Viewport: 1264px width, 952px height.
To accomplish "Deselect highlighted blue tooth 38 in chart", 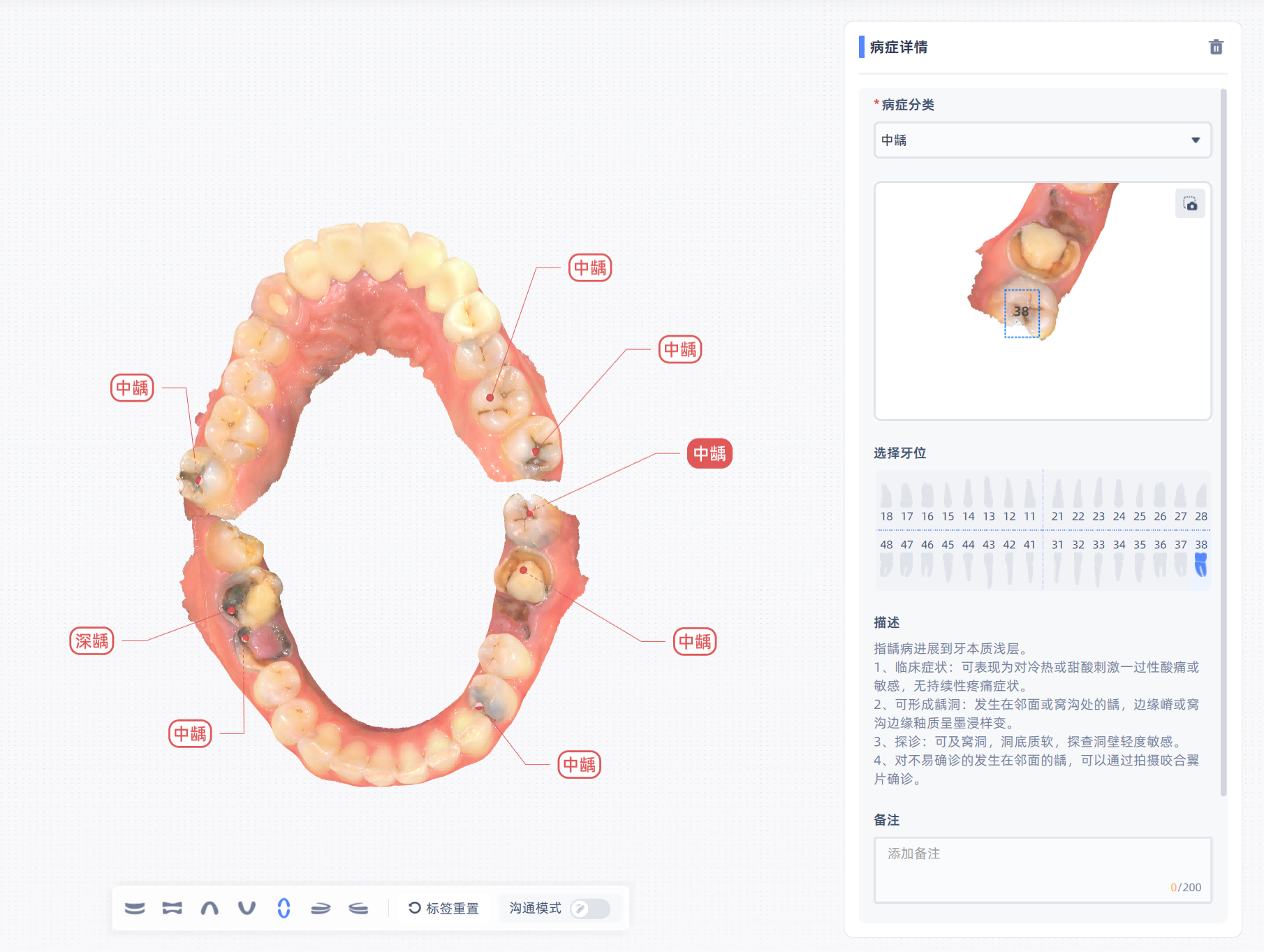I will 1201,559.
